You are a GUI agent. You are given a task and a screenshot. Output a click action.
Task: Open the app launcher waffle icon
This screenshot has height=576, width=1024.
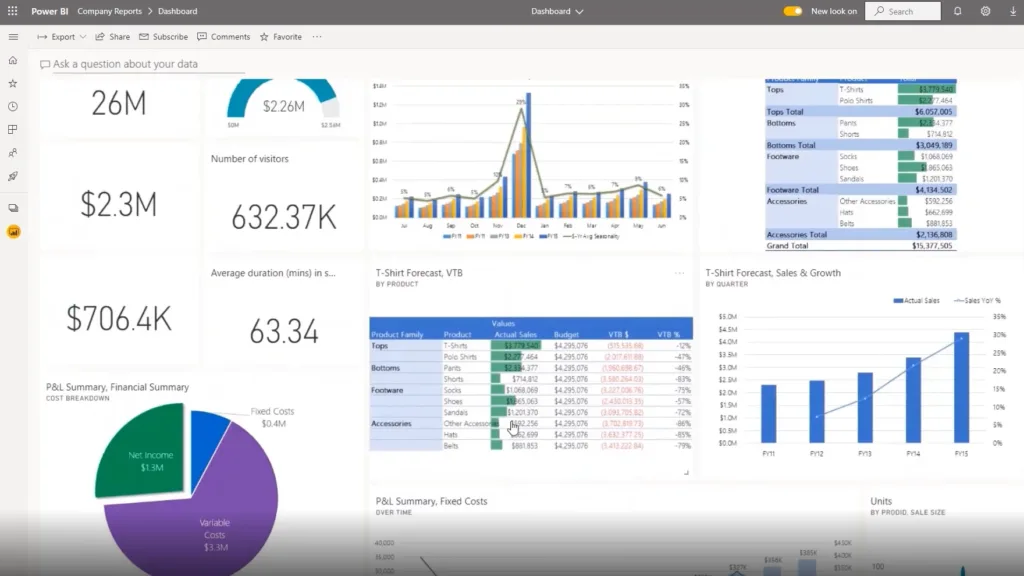tap(12, 11)
